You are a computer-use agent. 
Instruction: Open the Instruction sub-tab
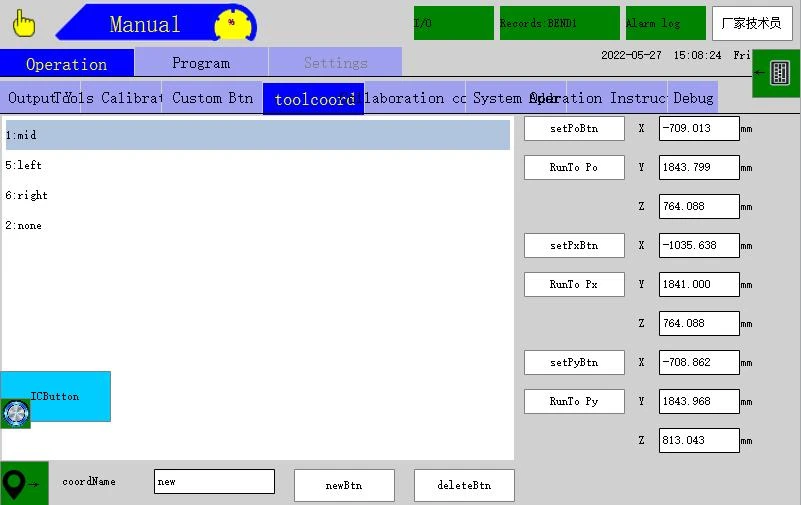(x=617, y=97)
